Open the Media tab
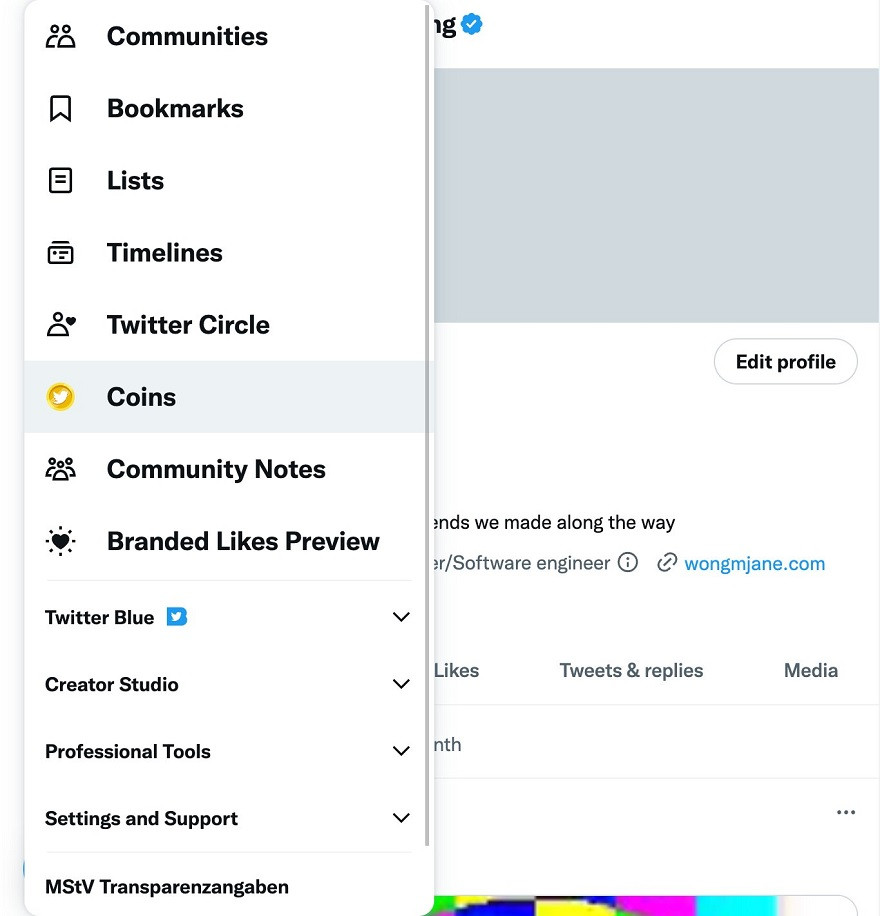880x916 pixels. (810, 671)
